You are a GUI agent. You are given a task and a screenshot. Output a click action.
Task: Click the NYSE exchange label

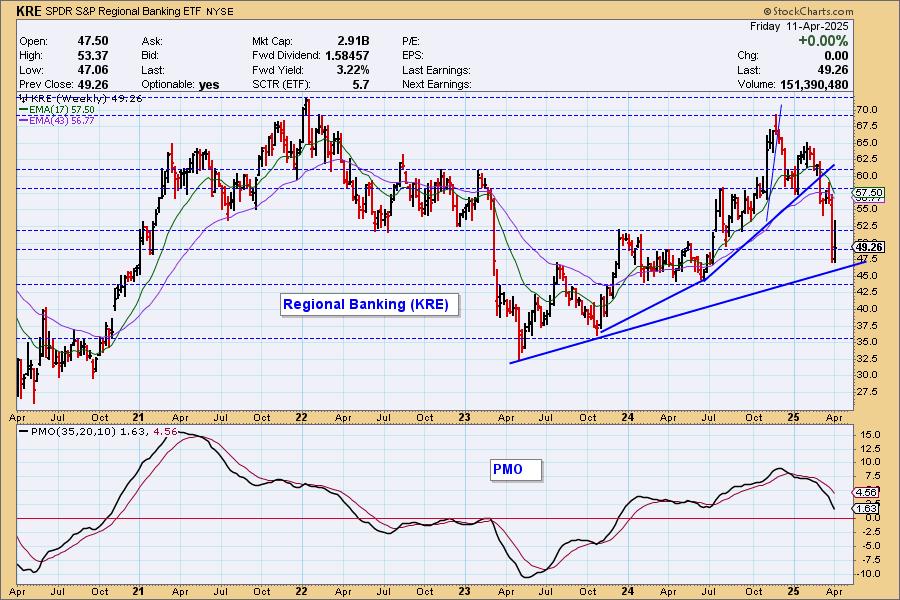(x=220, y=11)
